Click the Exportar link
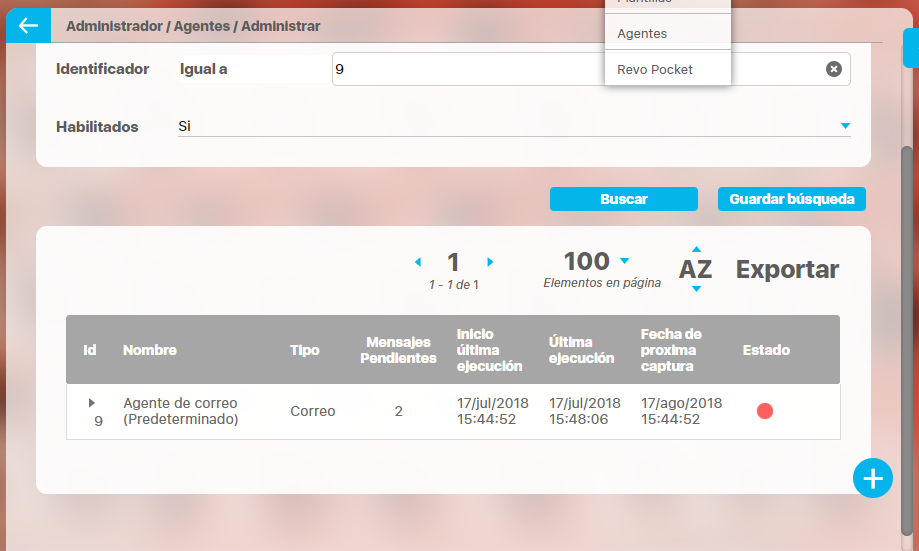 pos(787,269)
